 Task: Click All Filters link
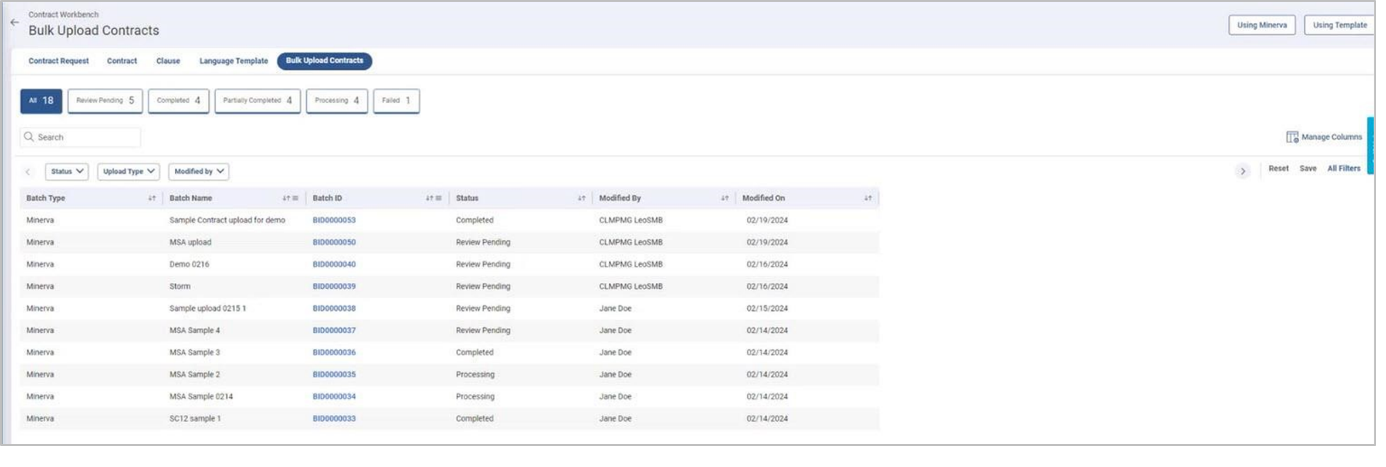pyautogui.click(x=1343, y=169)
